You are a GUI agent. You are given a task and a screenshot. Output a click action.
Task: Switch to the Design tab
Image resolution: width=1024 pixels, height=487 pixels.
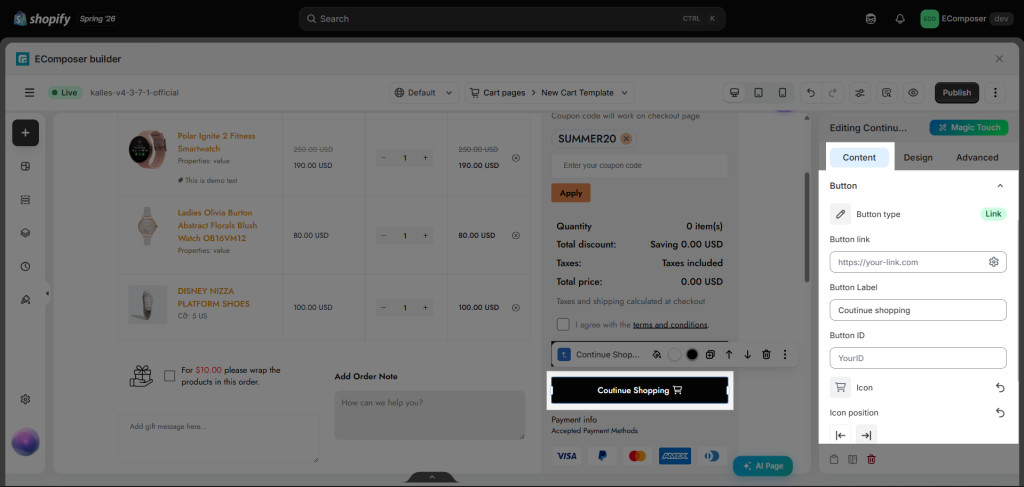pos(918,157)
